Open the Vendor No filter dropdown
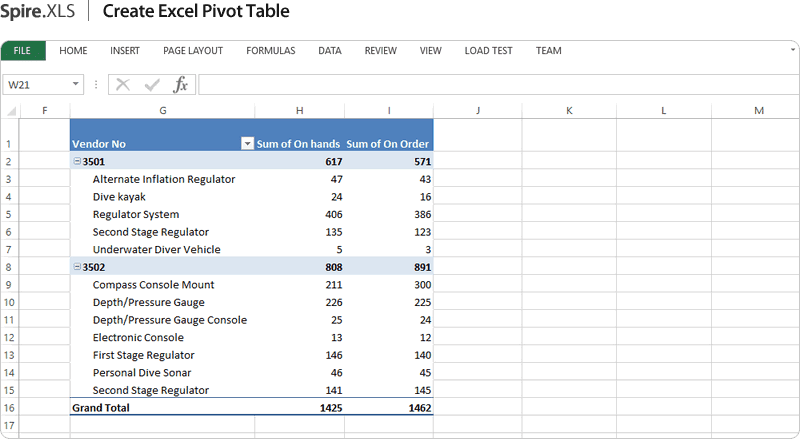The height and width of the screenshot is (440, 800). [247, 144]
